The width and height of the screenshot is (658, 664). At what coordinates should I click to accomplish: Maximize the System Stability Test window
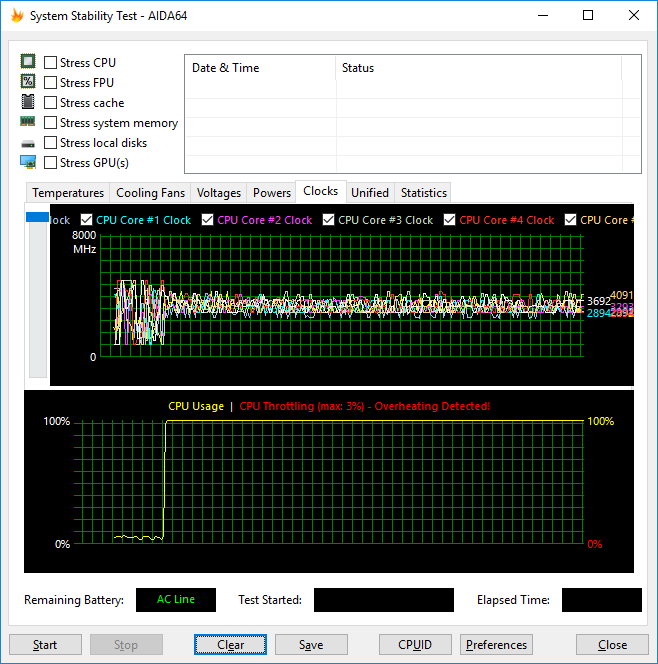(x=588, y=16)
